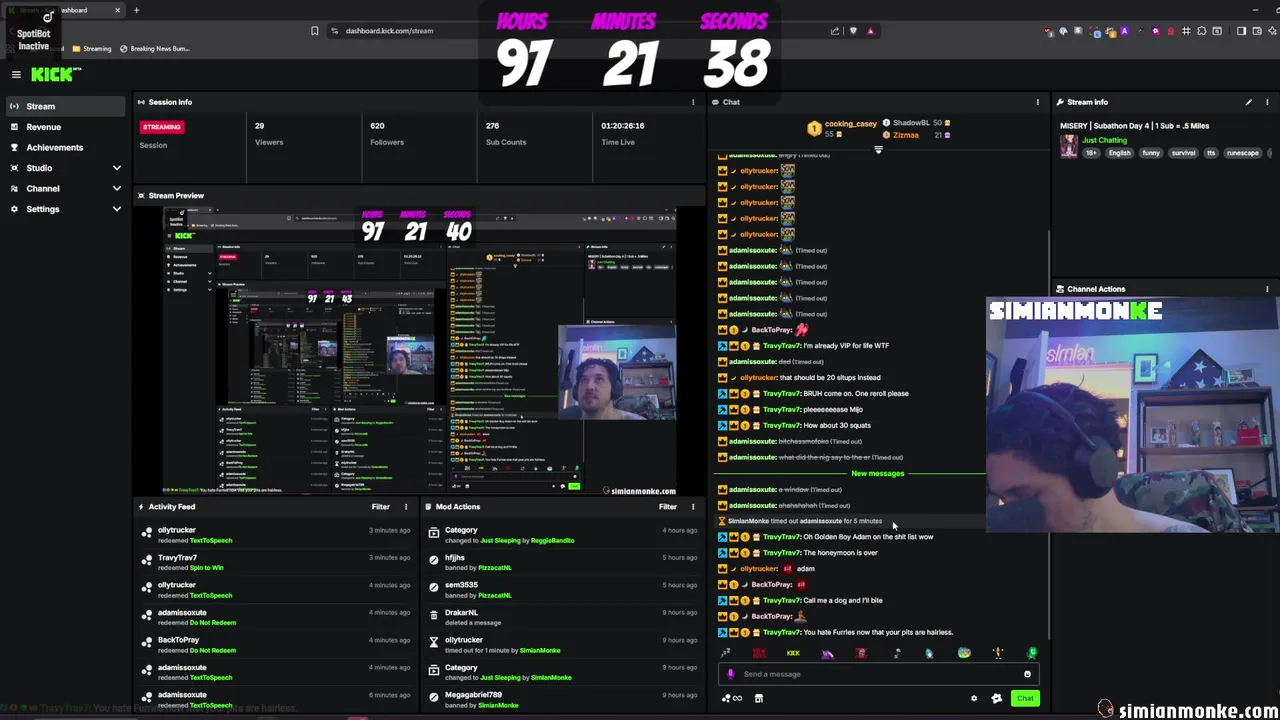Click the splat icon beside Chat button
Viewport: 1280px width, 720px height.
tap(996, 698)
